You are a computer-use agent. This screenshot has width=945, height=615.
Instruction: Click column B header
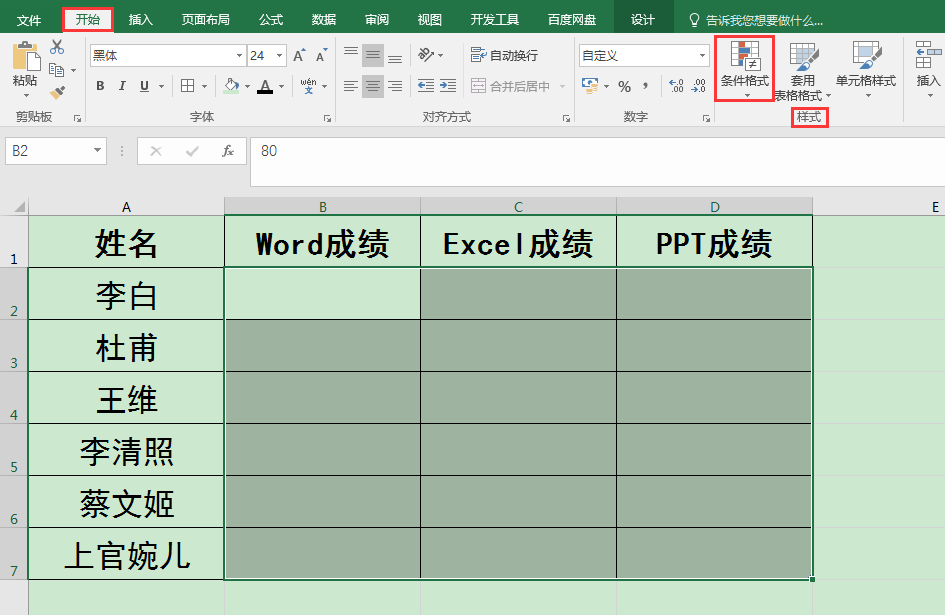(x=322, y=206)
